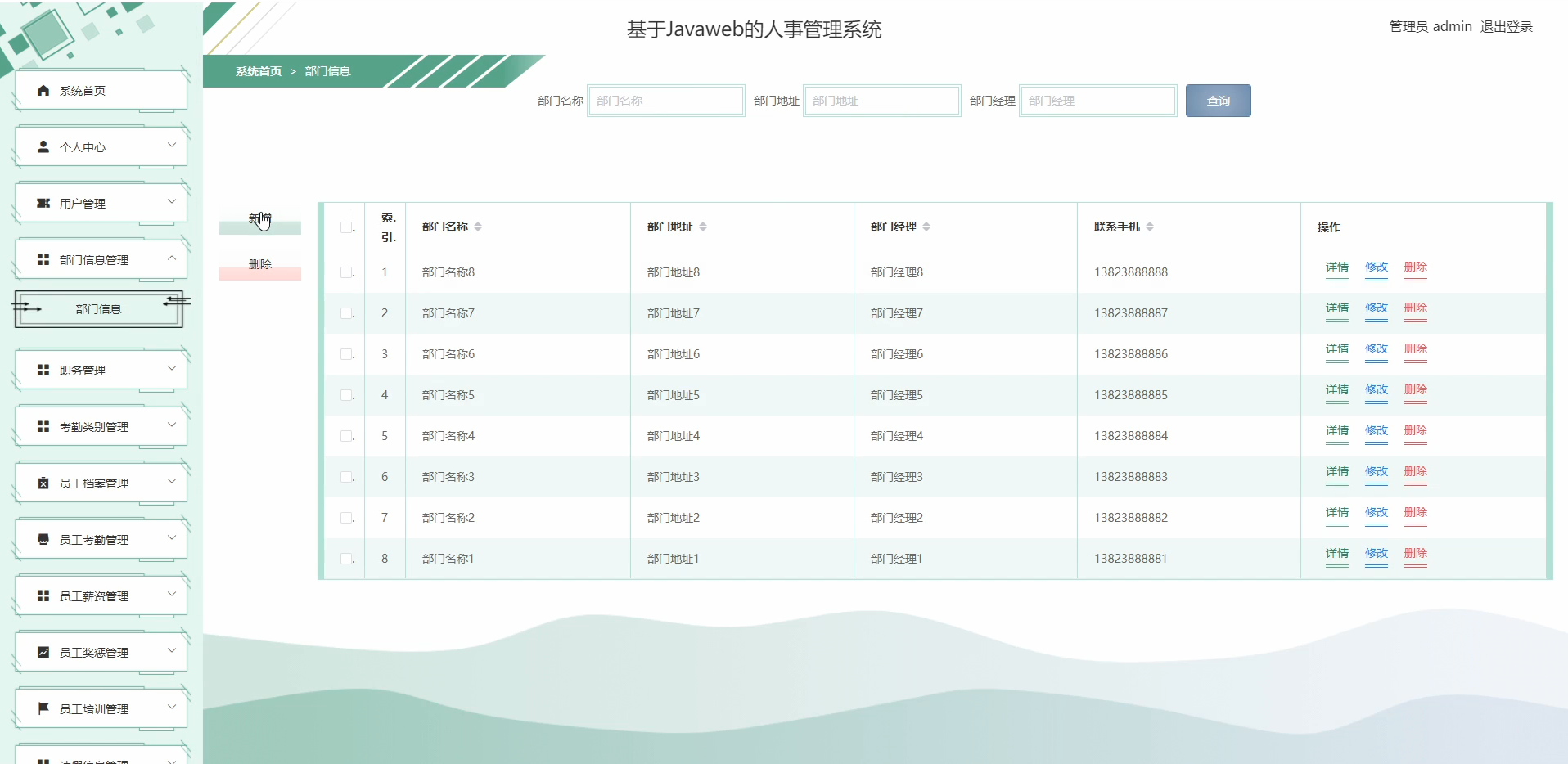Select the 员工培训管理 flag icon
This screenshot has width=1568, height=764.
point(42,708)
